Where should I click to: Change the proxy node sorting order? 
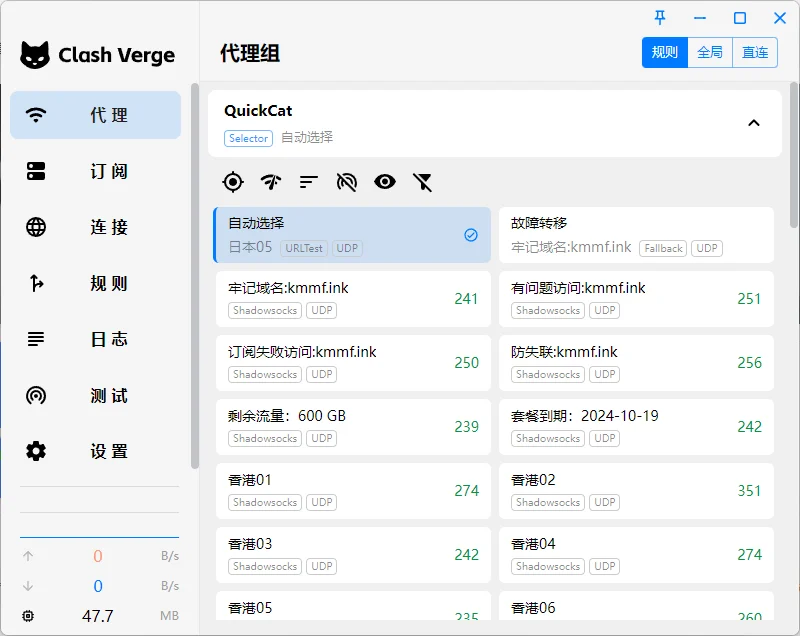click(306, 182)
